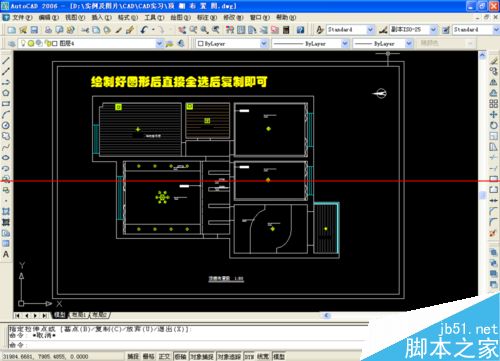Viewport: 500px width, 361px height.
Task: Toggle 栅格 grid display in status bar
Action: (x=149, y=356)
